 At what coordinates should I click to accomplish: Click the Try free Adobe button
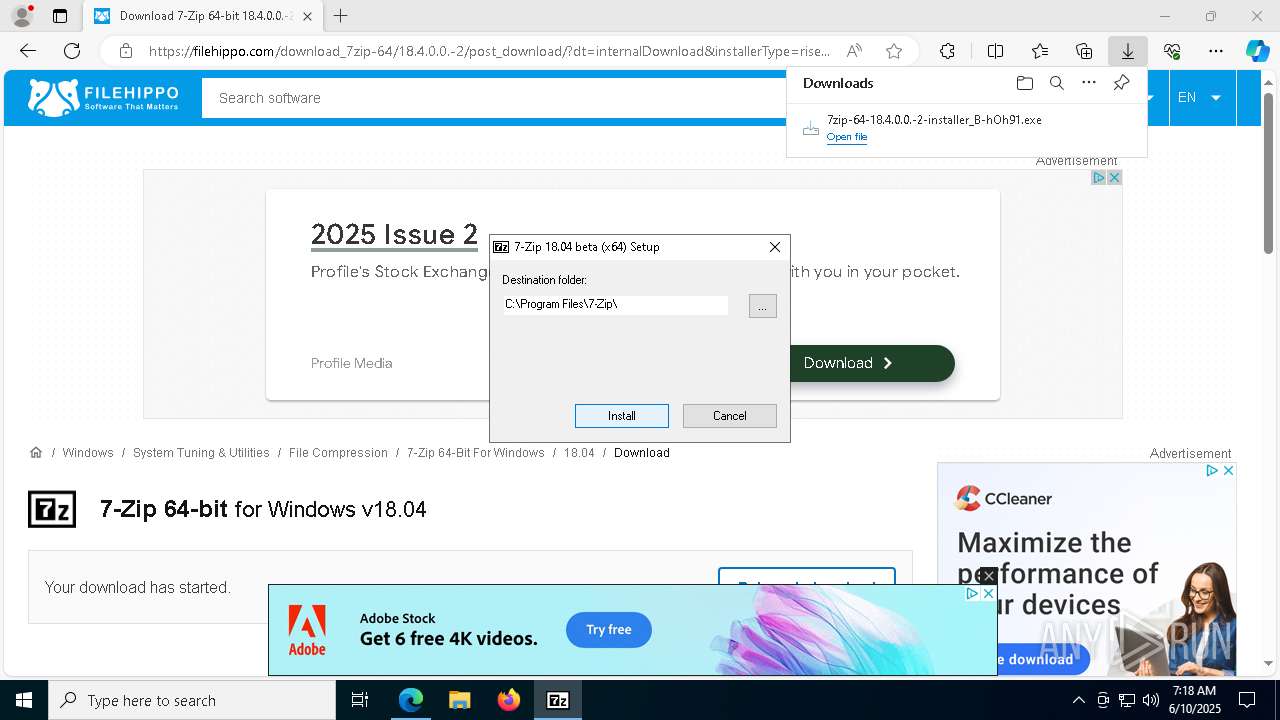608,630
